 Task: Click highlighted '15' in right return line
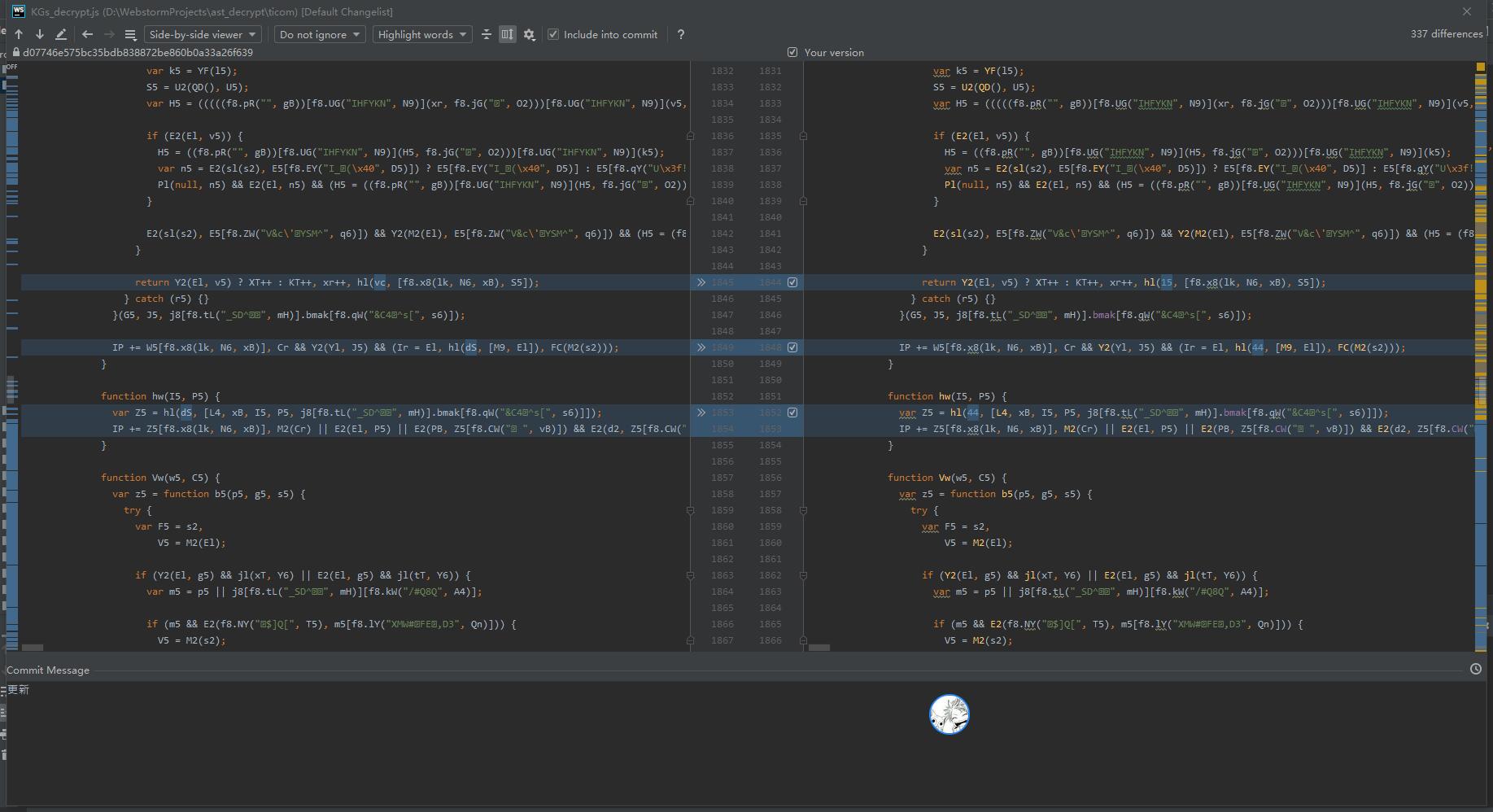(x=1167, y=282)
